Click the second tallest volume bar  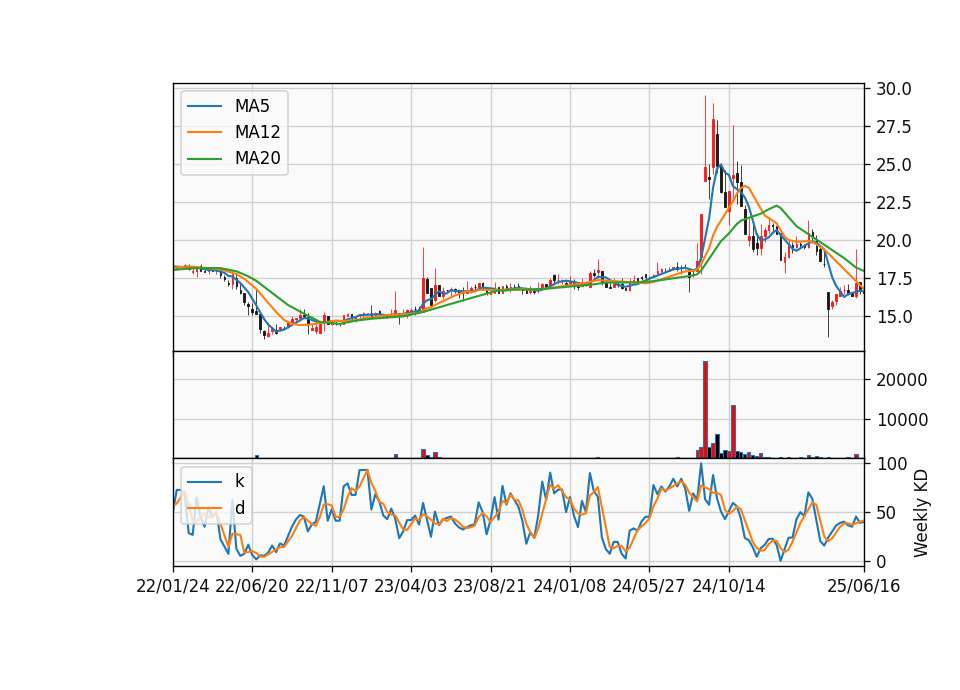point(733,432)
